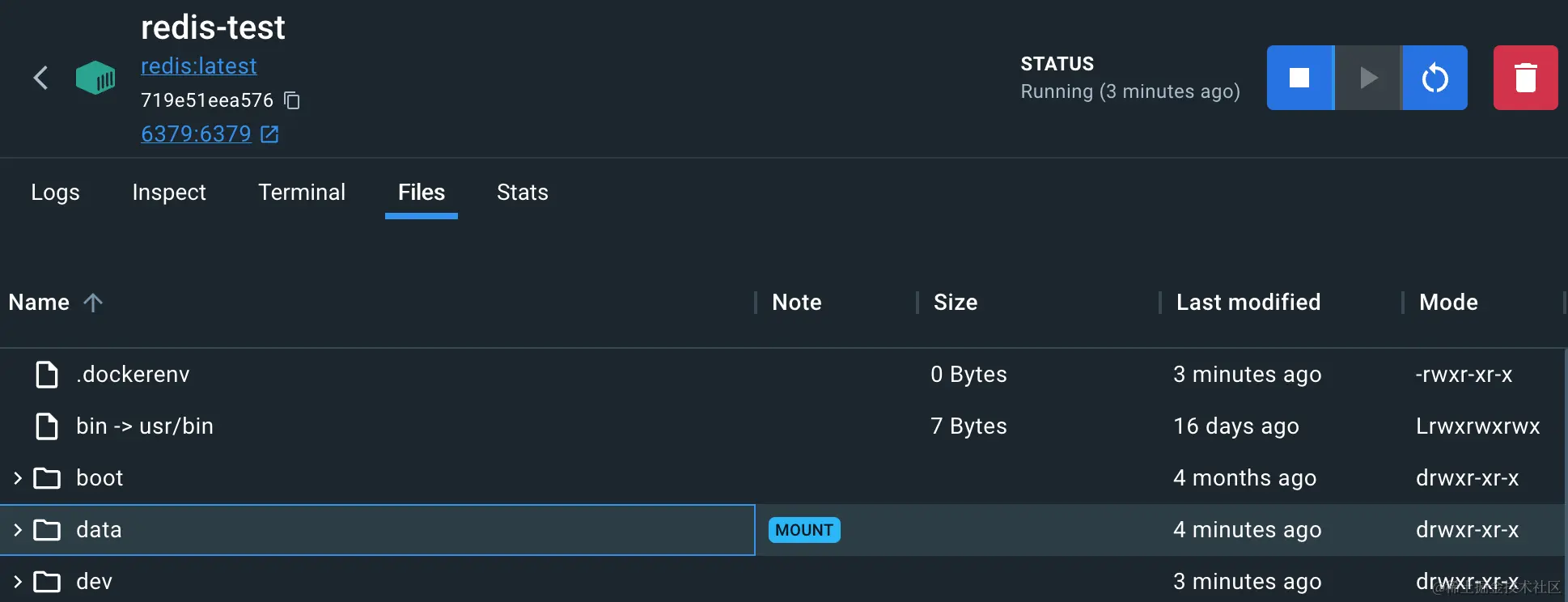Image resolution: width=1568 pixels, height=602 pixels.
Task: Switch to the Inspect tab
Action: (x=169, y=192)
